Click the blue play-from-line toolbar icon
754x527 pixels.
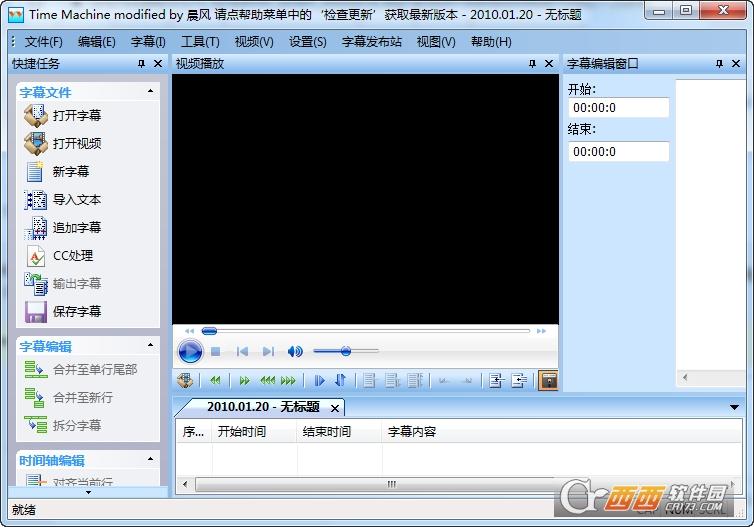319,381
